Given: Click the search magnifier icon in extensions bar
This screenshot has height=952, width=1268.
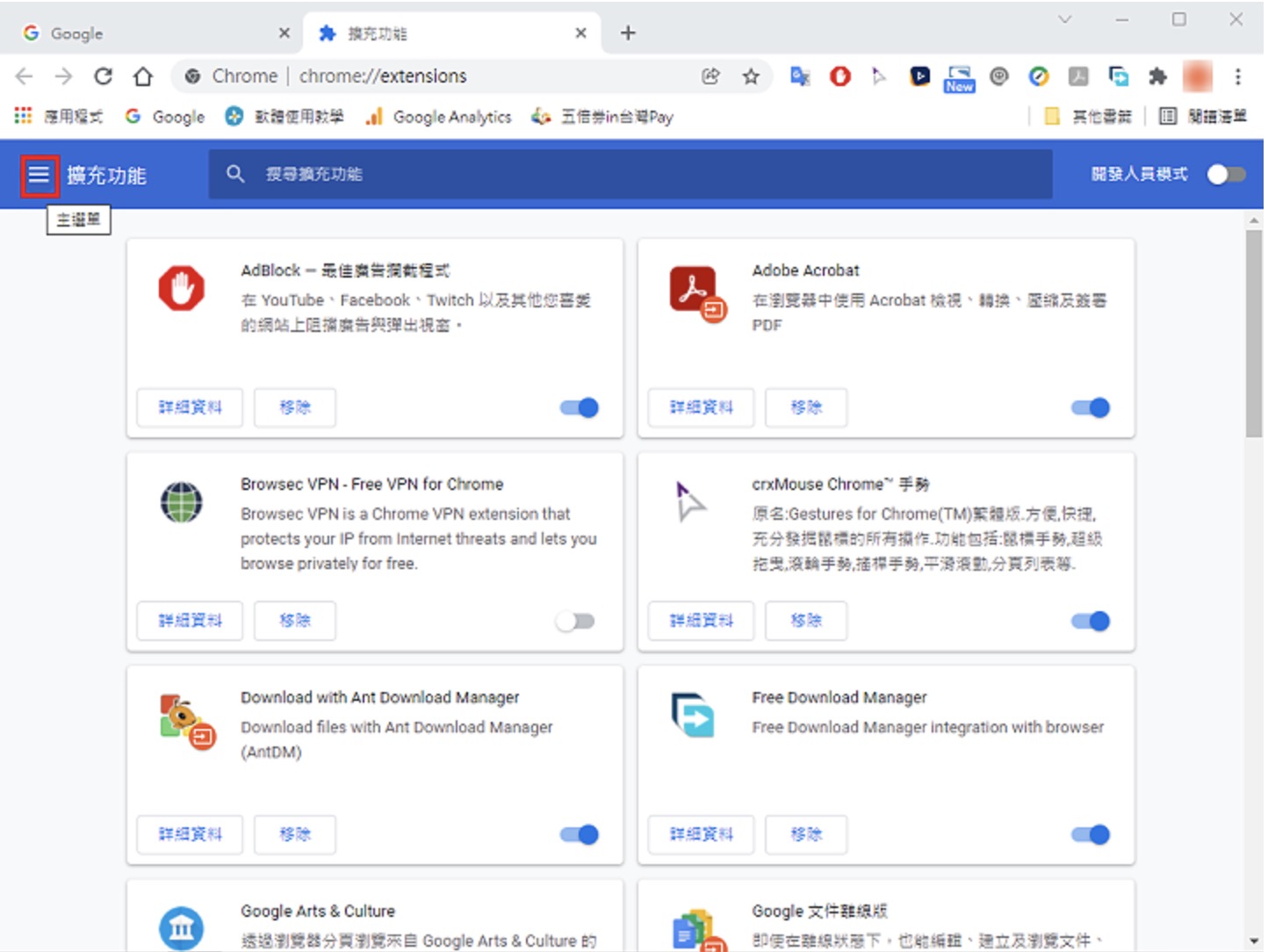Looking at the screenshot, I should 235,174.
